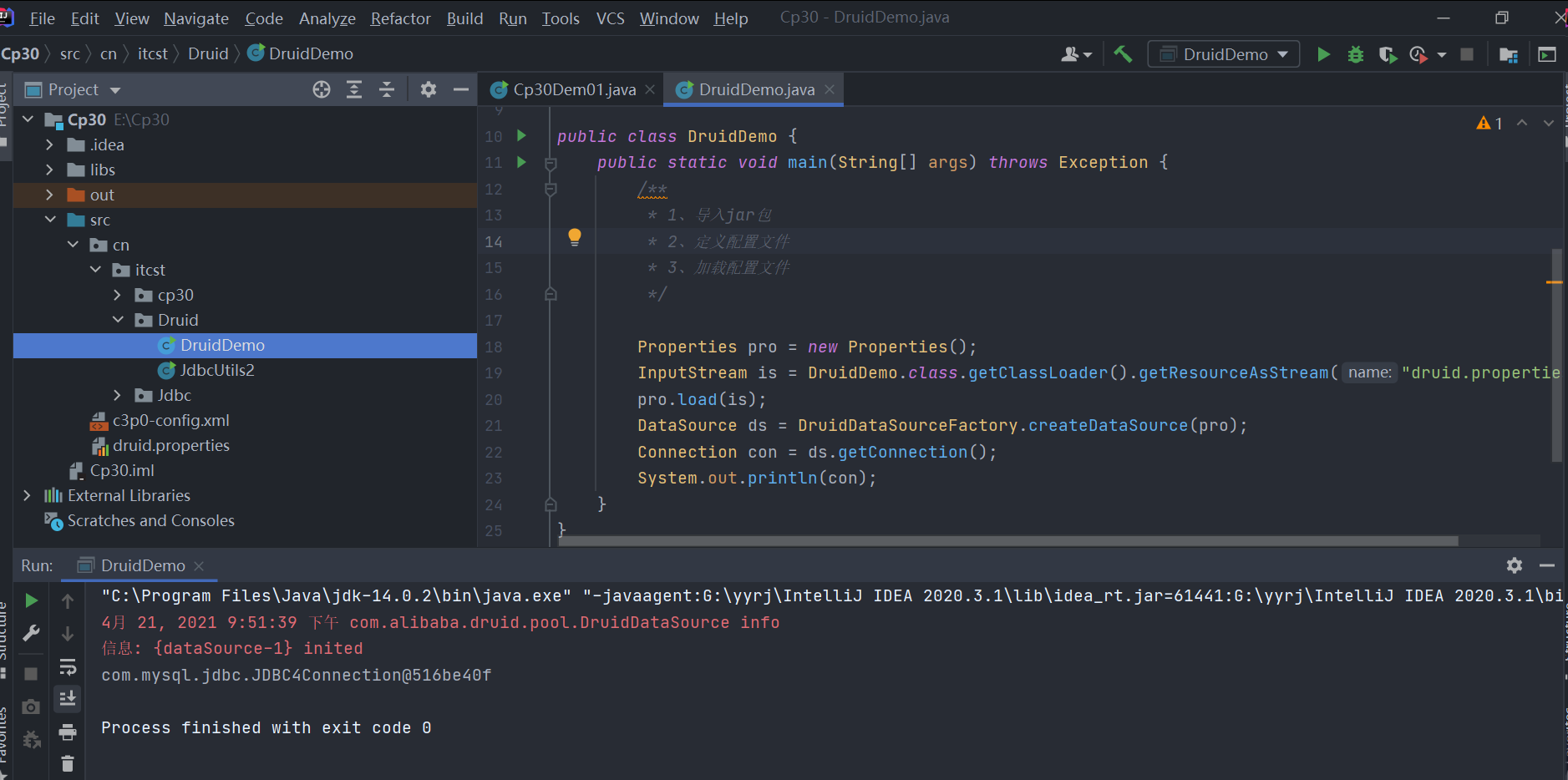The image size is (1568, 780).
Task: Expand the libs folder in project tree
Action: coord(49,170)
